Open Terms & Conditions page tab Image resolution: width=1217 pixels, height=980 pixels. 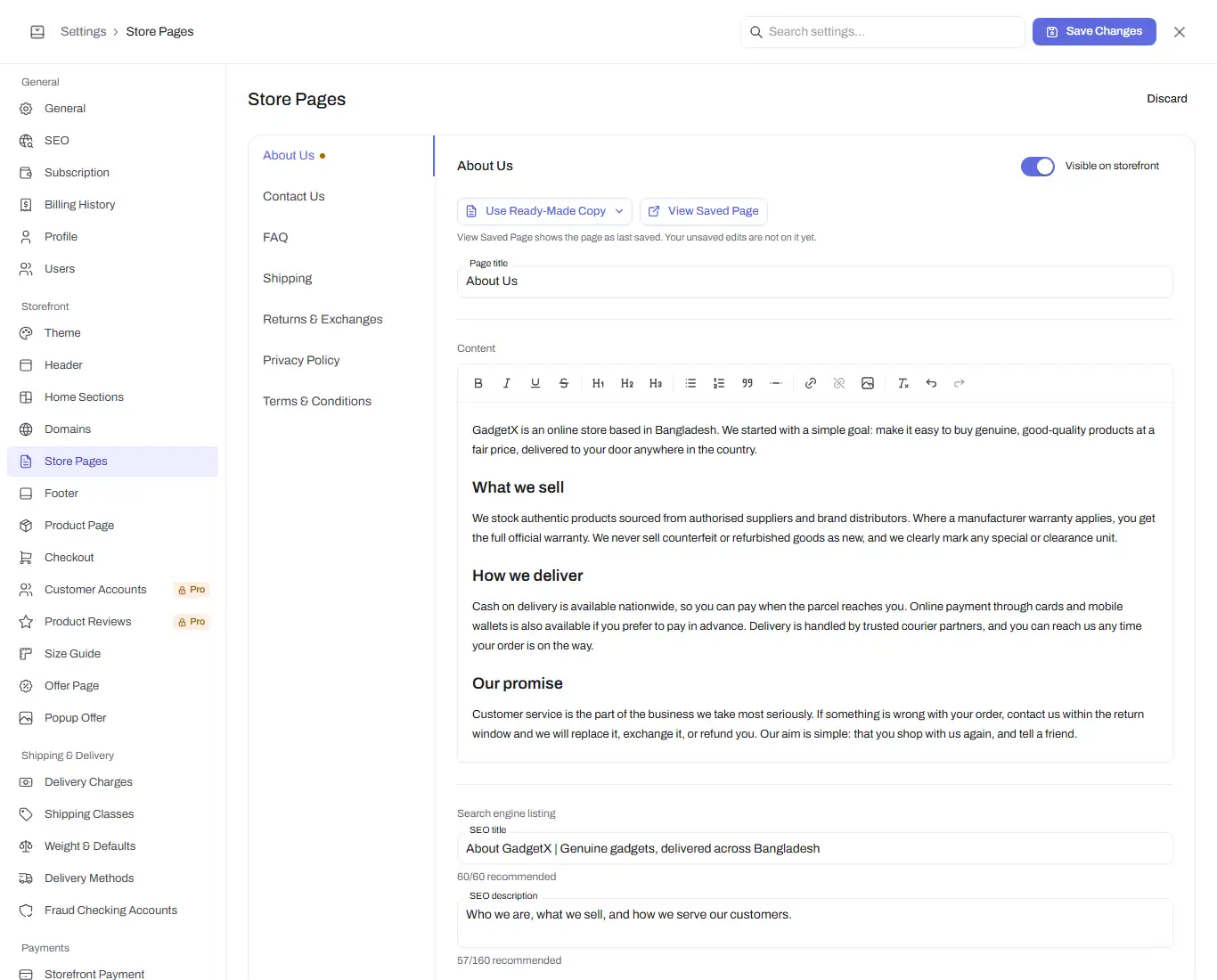341,402
